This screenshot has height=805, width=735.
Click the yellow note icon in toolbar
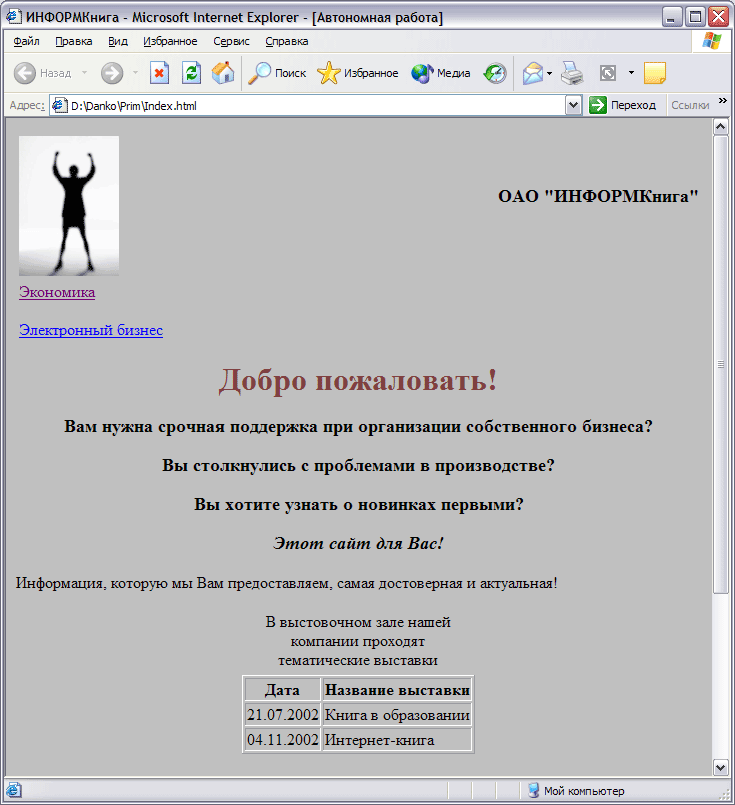click(x=655, y=73)
